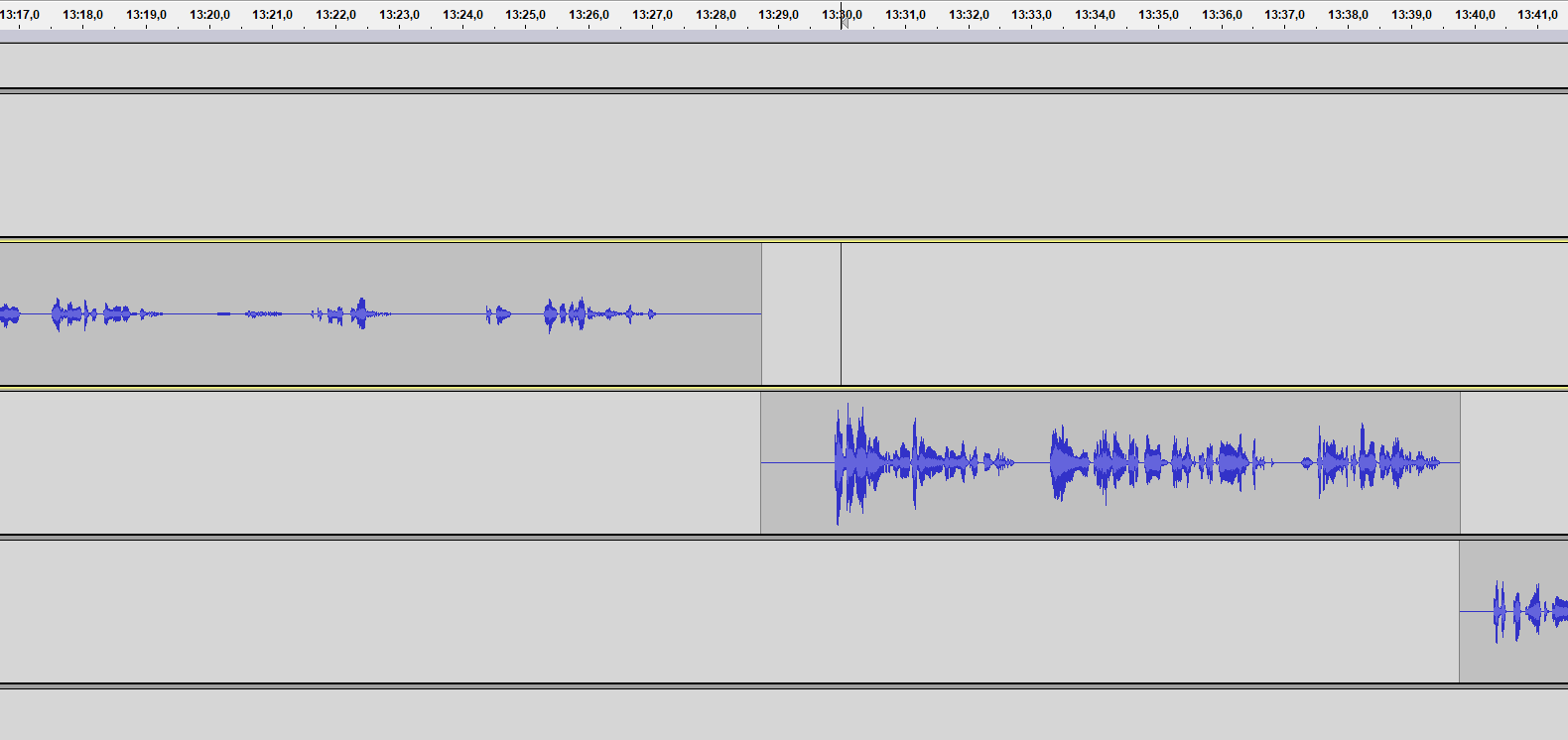Screen dimensions: 1568x740
Task: Click ruler position 13:34,0
Action: pyautogui.click(x=1095, y=15)
